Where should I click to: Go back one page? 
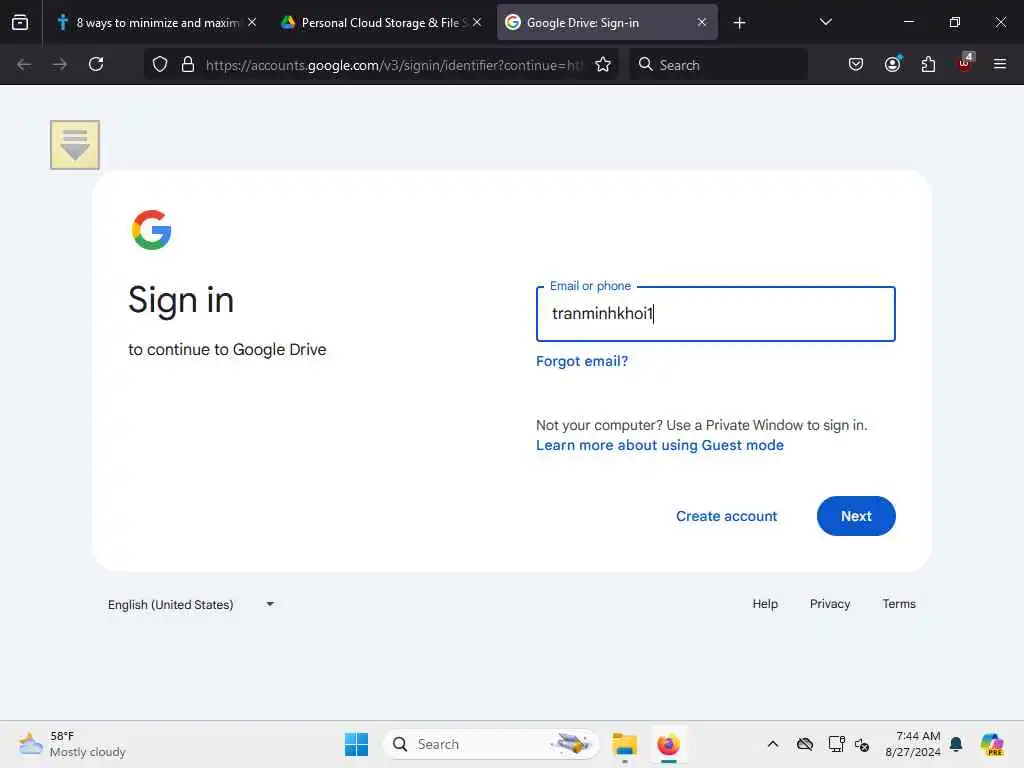click(24, 64)
